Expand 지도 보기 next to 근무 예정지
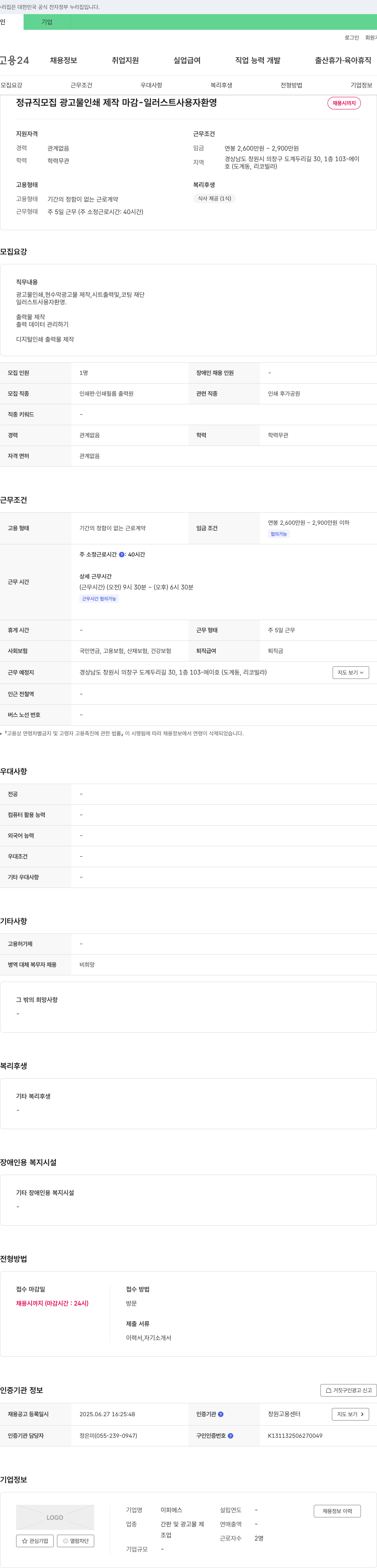This screenshot has width=377, height=1568. coord(351,673)
